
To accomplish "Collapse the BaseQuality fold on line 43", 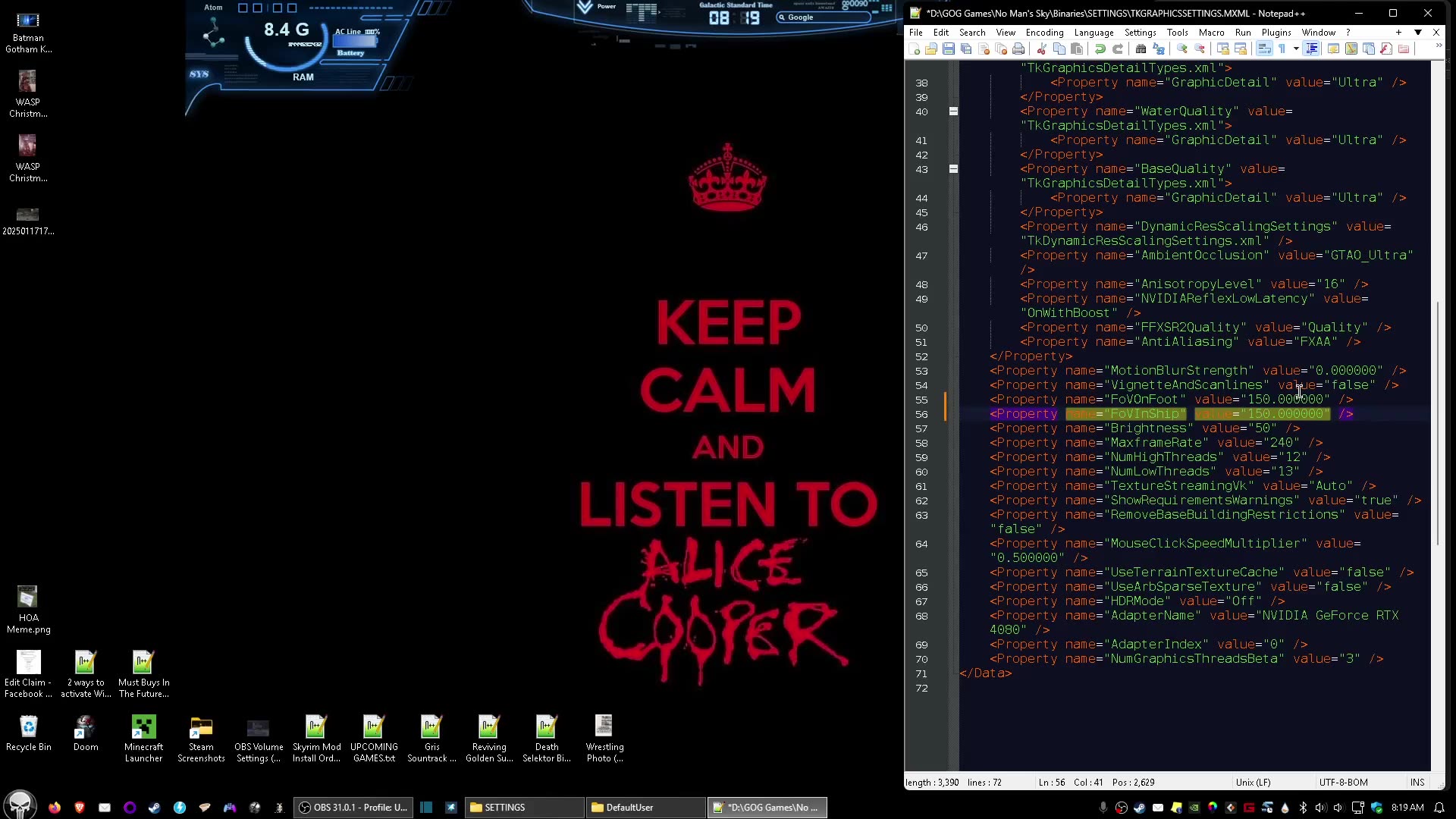I will tap(954, 169).
